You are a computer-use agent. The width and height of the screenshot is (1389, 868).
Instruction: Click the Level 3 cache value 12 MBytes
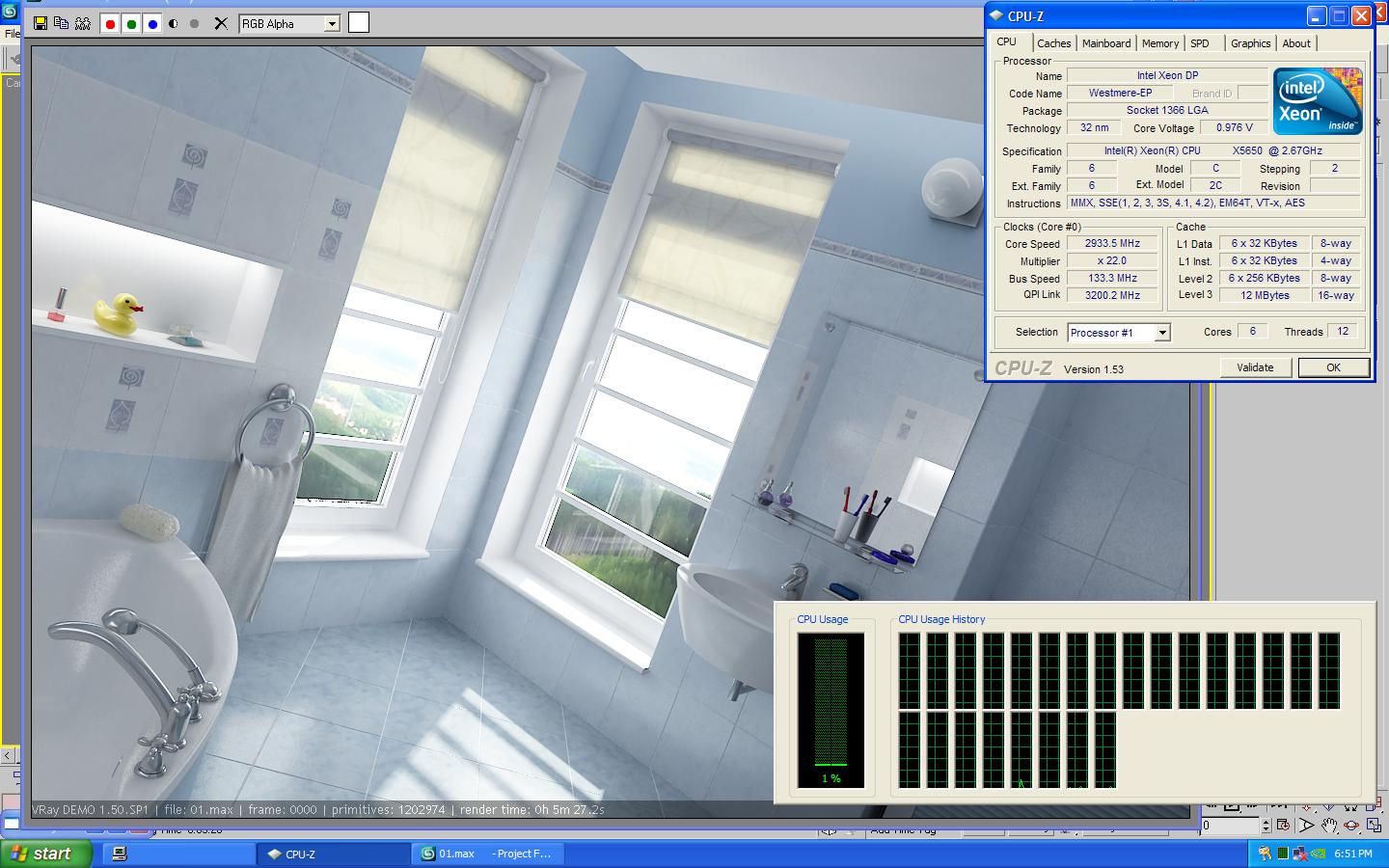pos(1265,296)
